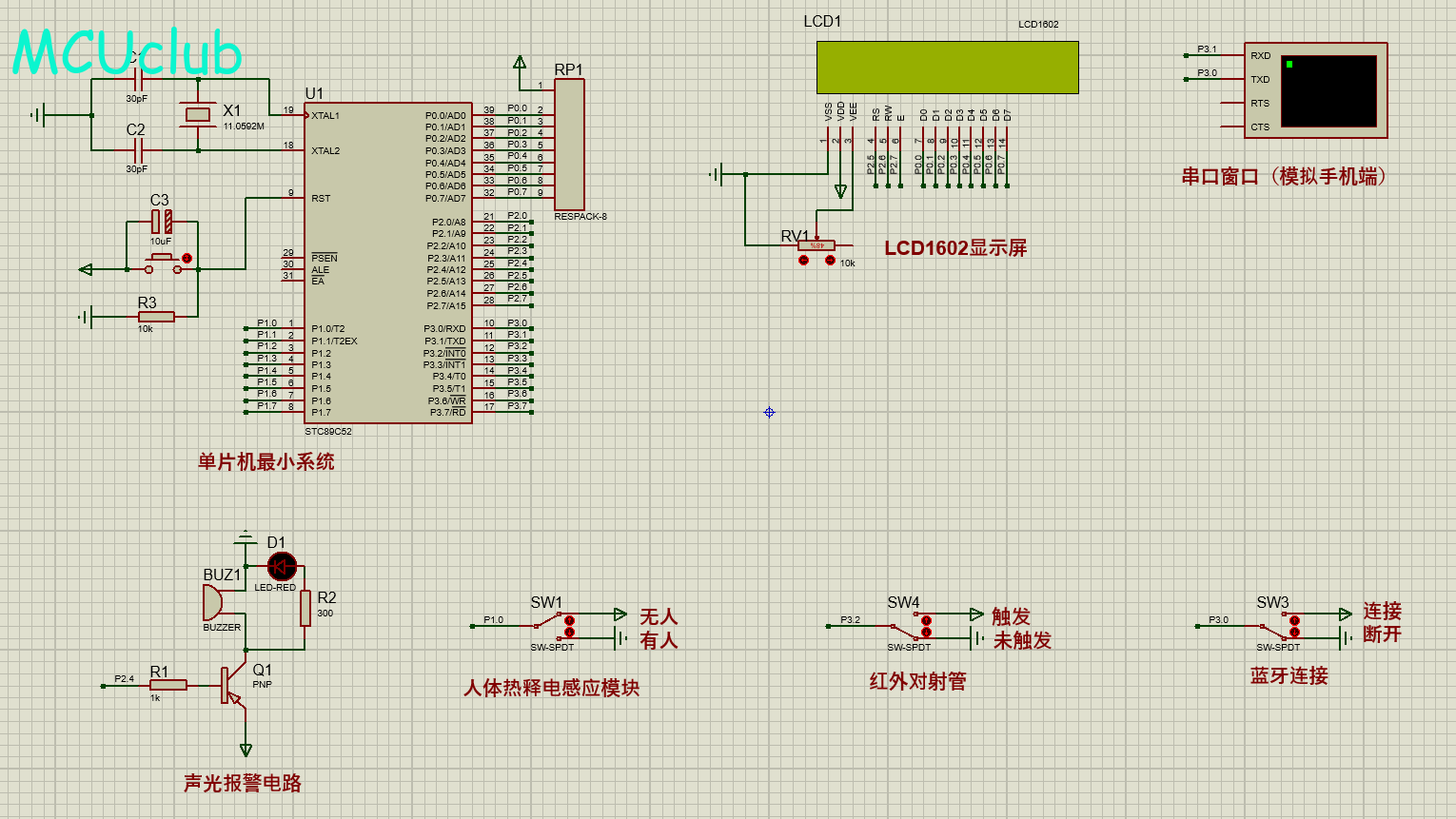This screenshot has width=1456, height=819.
Task: Select the virtual terminal black screen
Action: pyautogui.click(x=1328, y=91)
